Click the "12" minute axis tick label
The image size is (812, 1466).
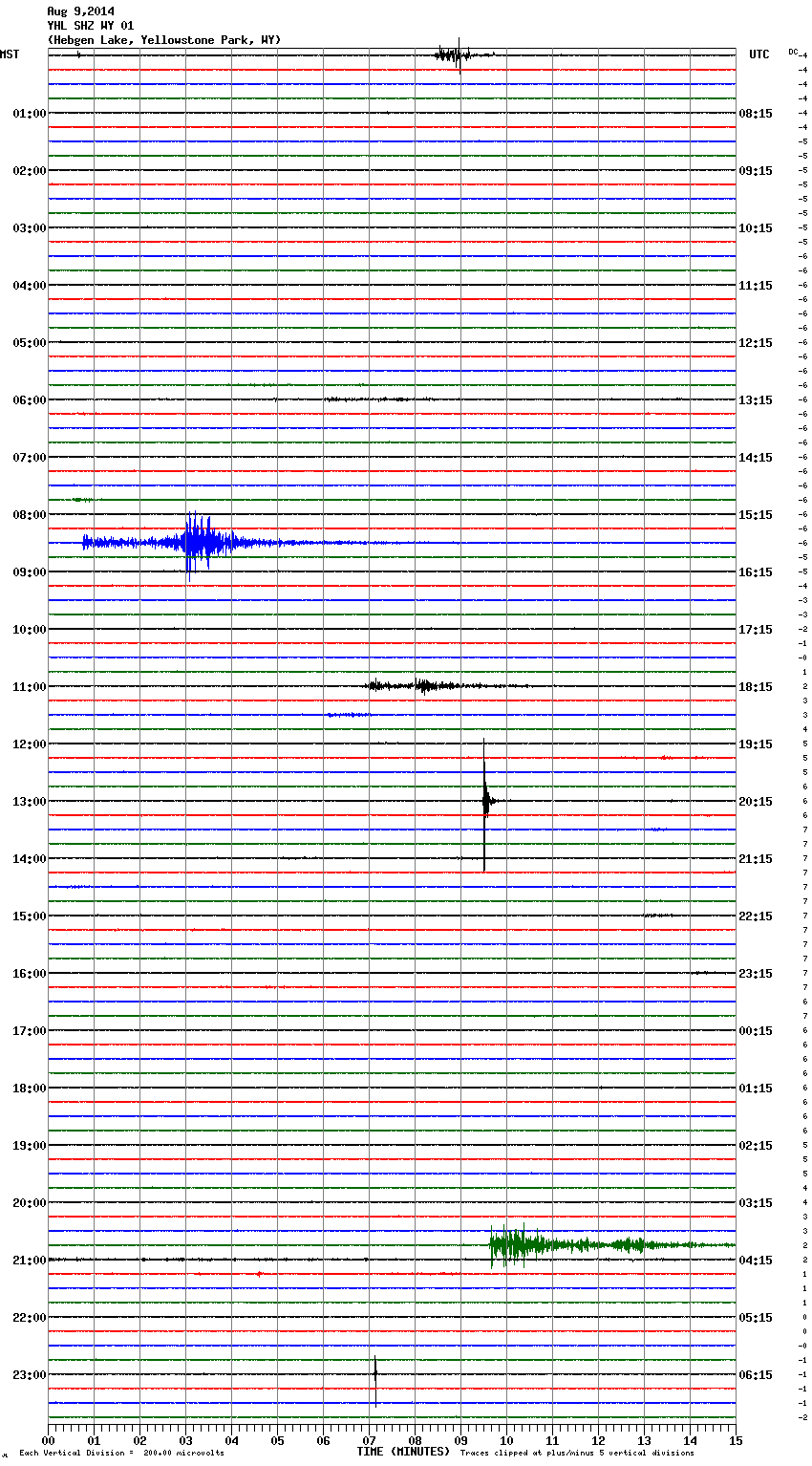click(x=598, y=1440)
